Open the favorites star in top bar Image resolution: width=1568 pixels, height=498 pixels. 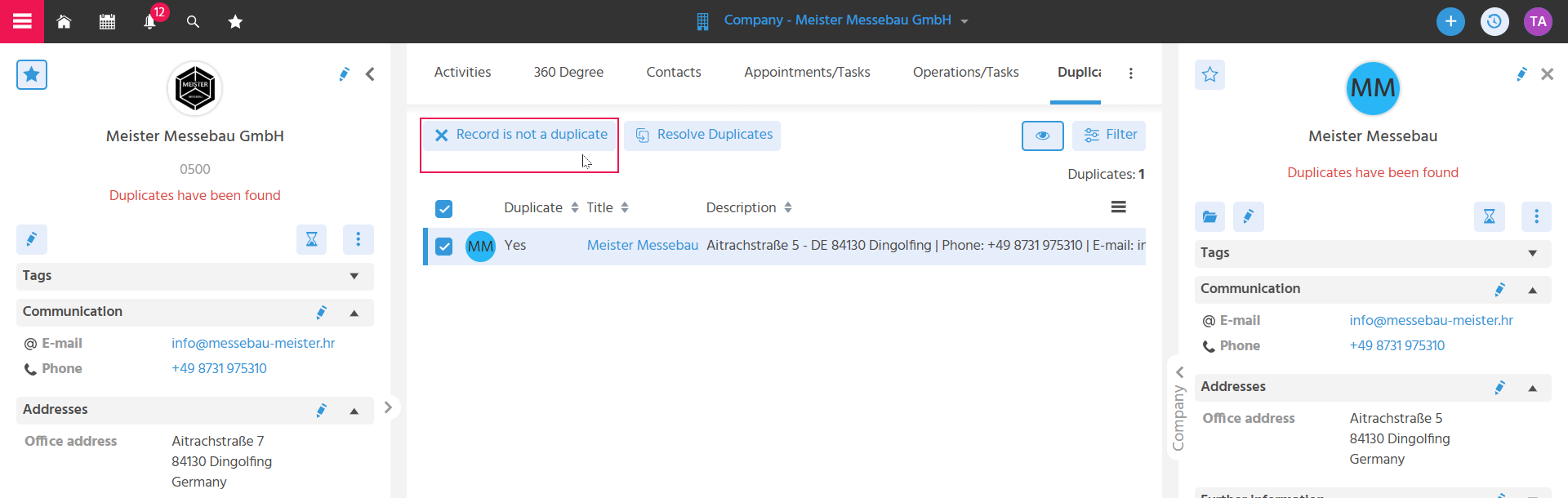pyautogui.click(x=235, y=22)
